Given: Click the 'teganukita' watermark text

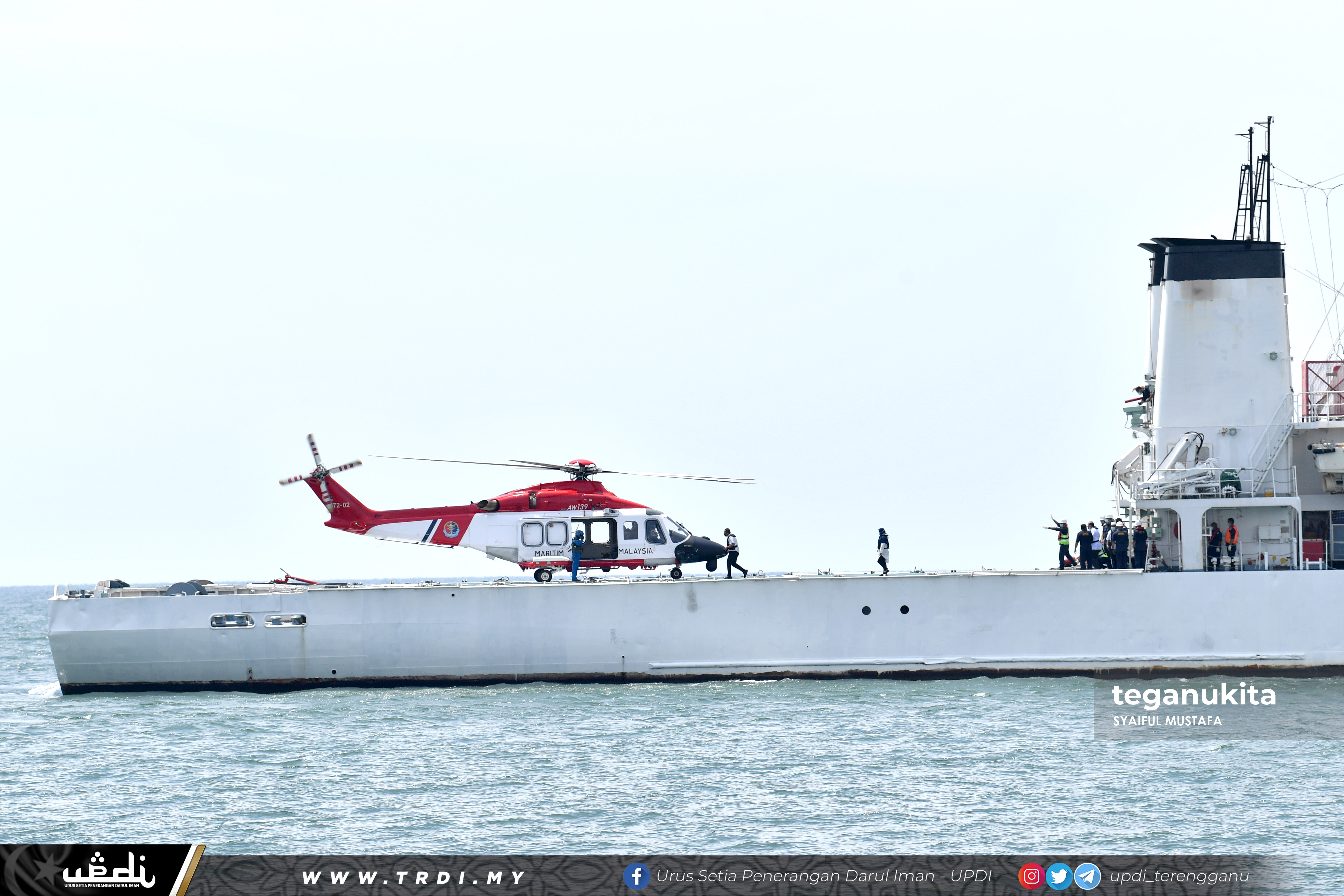Looking at the screenshot, I should pos(1193,695).
